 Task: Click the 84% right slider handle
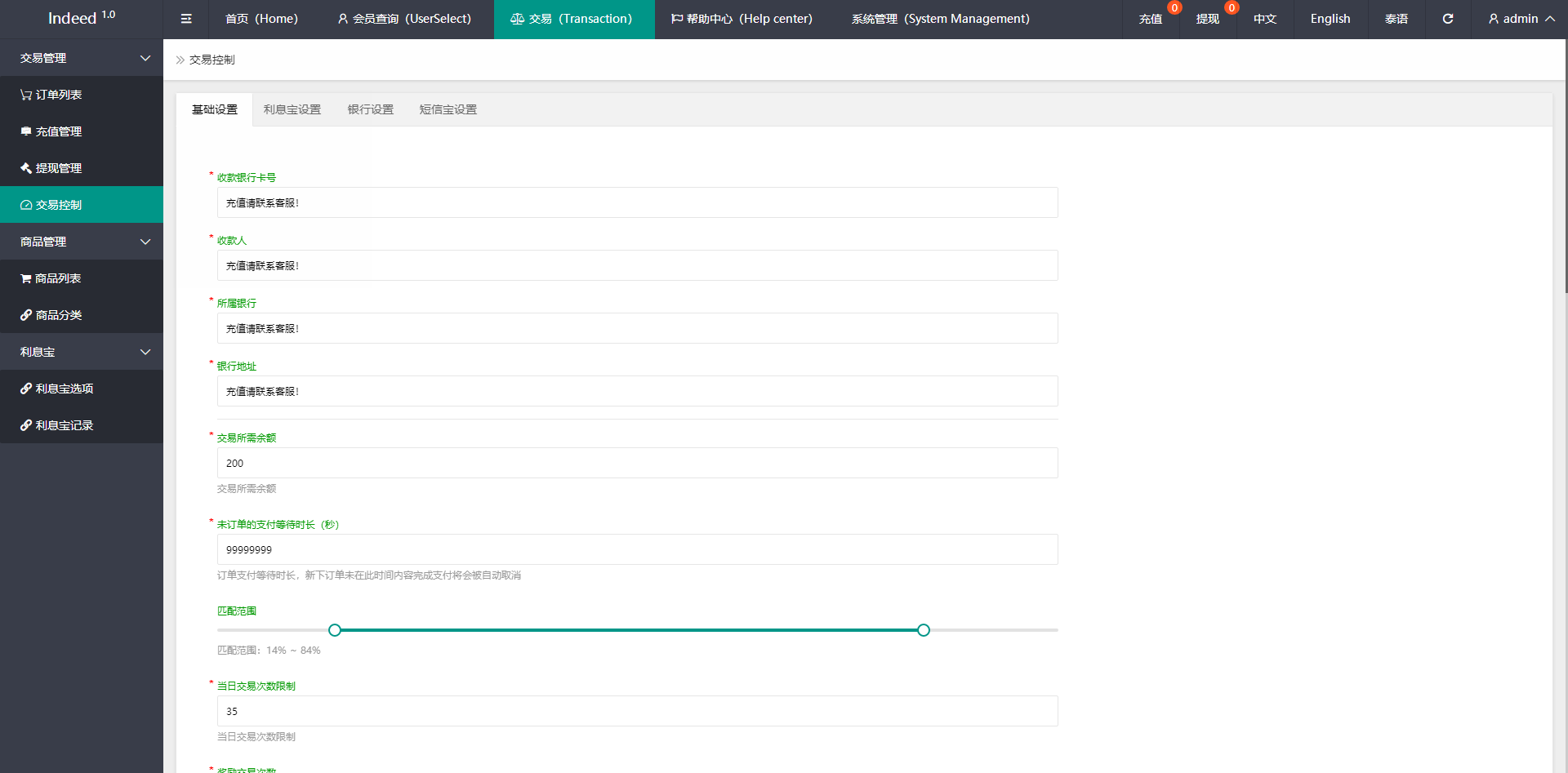pos(924,630)
